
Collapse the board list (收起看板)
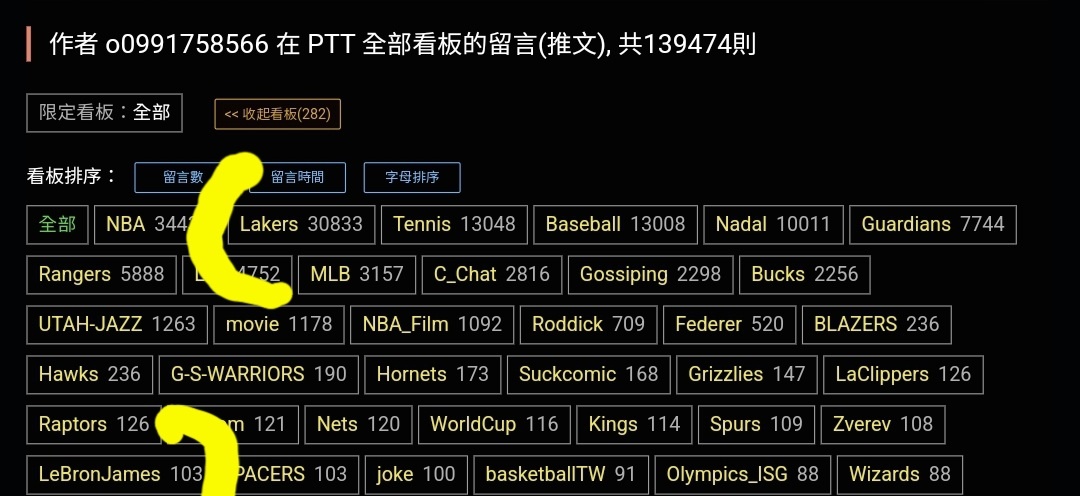(x=278, y=114)
